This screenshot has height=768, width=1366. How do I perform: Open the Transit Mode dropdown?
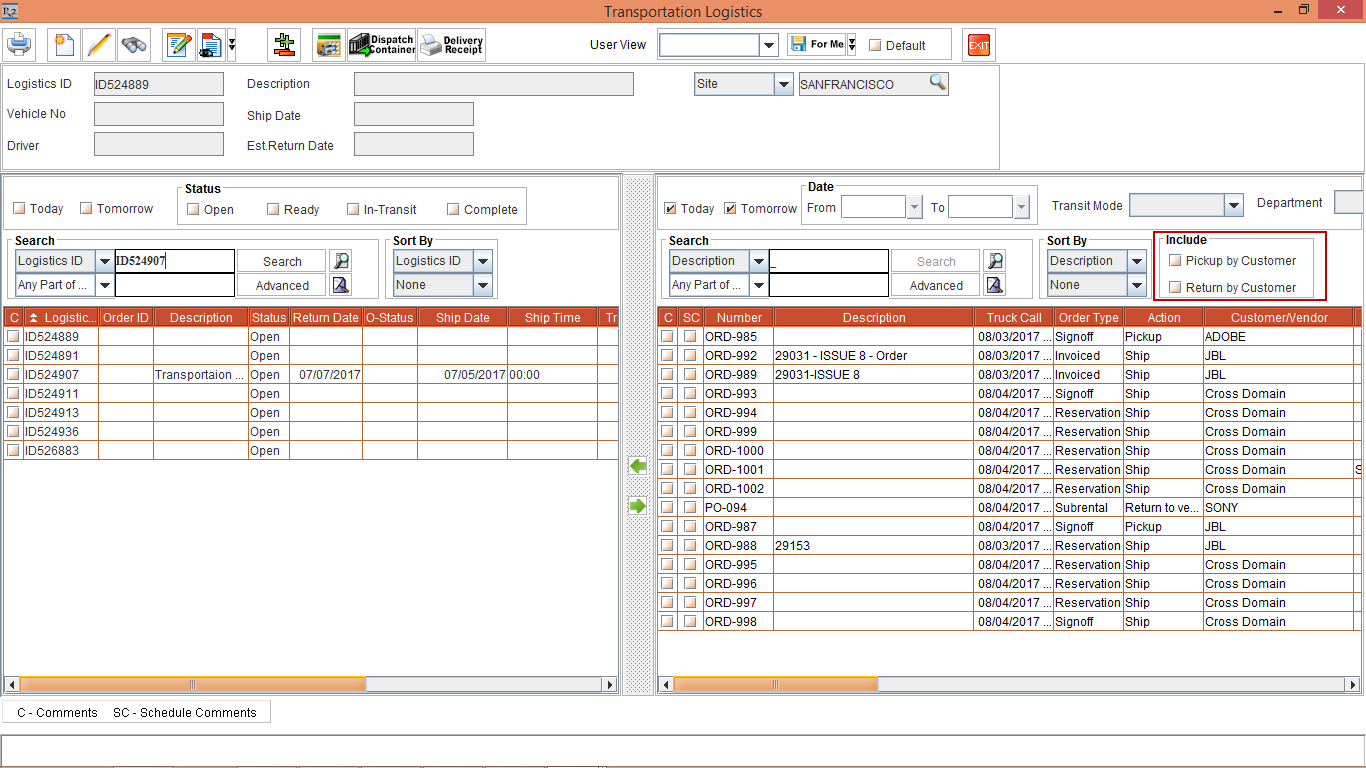click(1232, 204)
